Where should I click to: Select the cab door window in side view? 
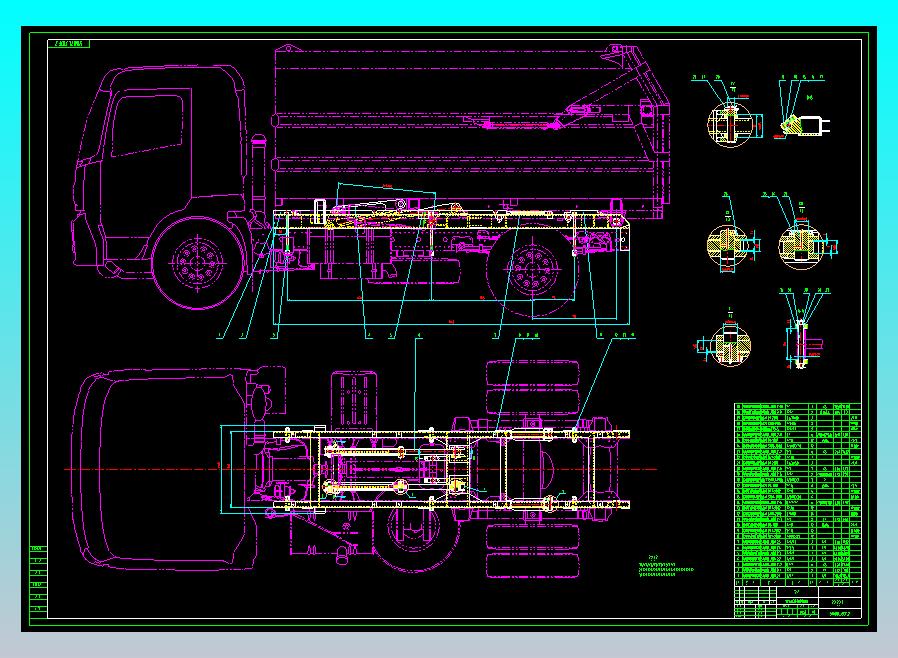(147, 125)
